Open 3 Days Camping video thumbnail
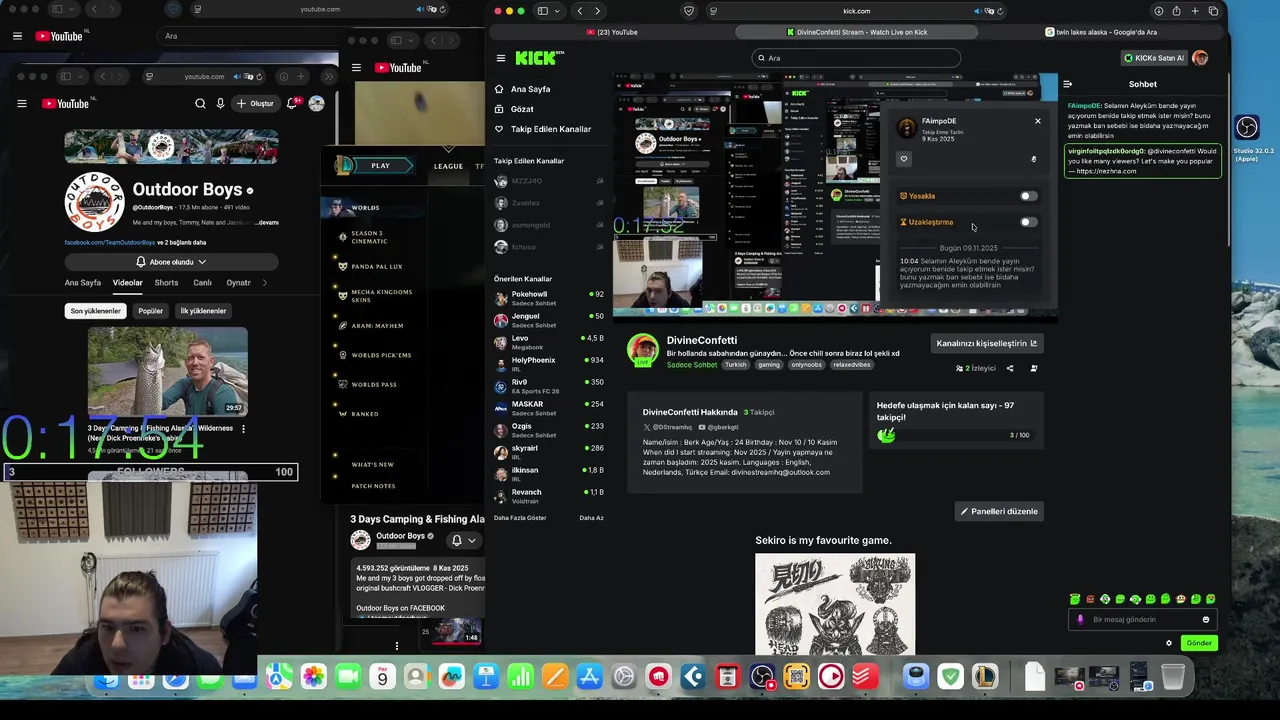 click(x=167, y=371)
